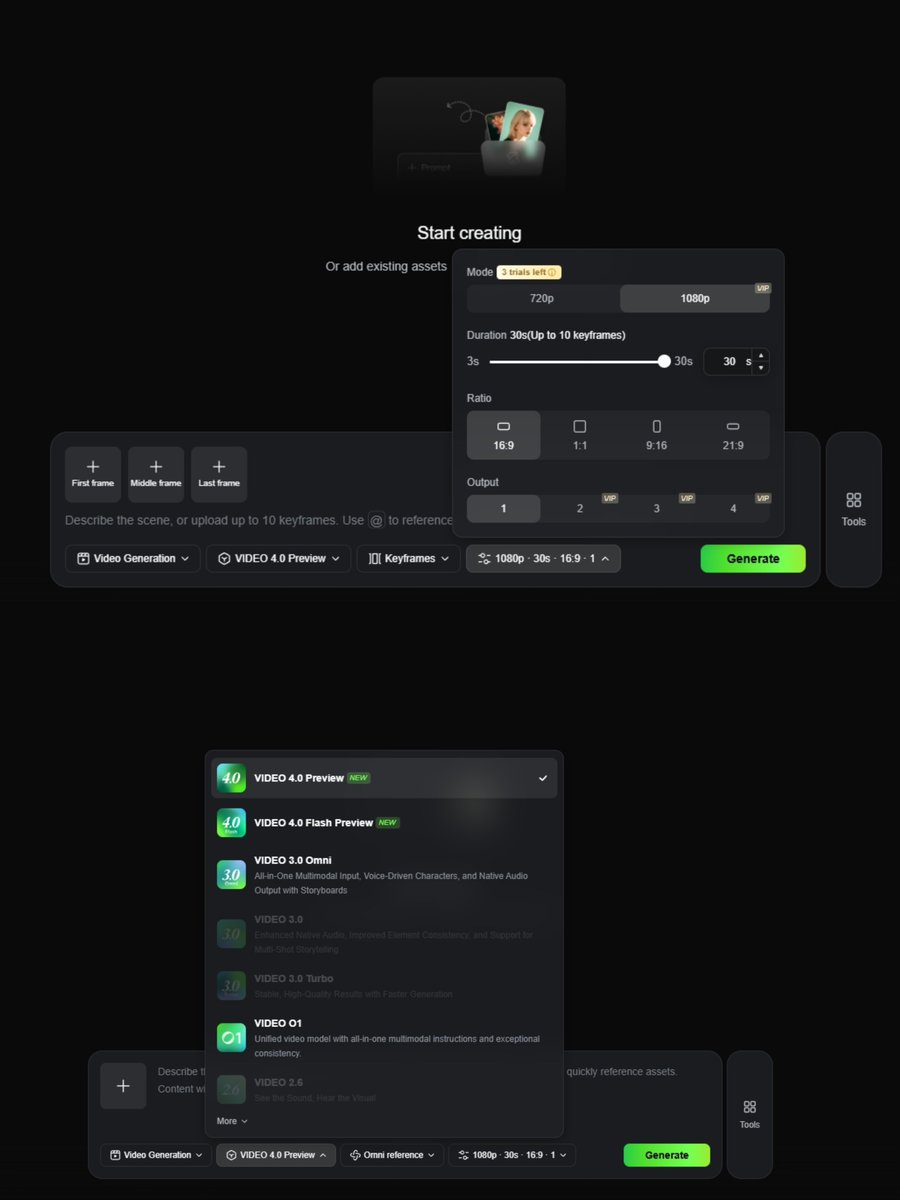
Task: Expand More models at list bottom
Action: [232, 1121]
